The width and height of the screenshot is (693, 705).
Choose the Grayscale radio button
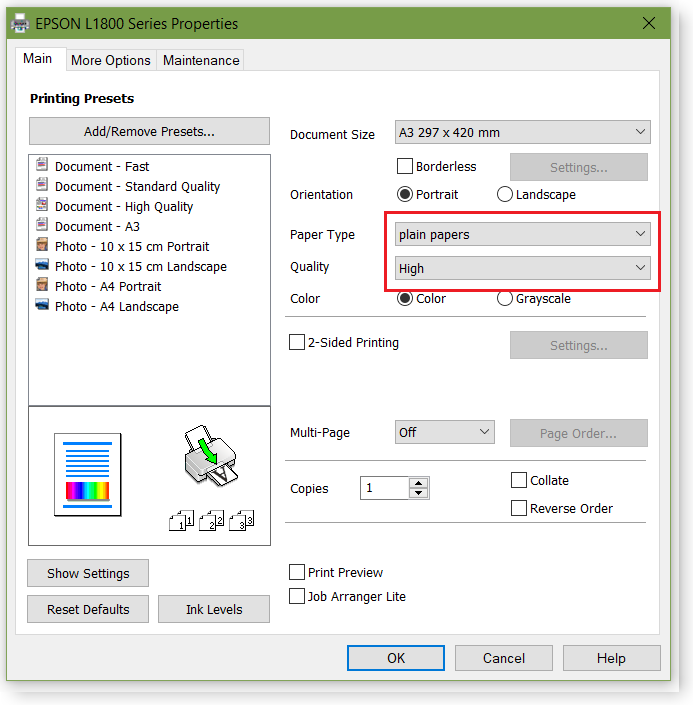click(505, 299)
